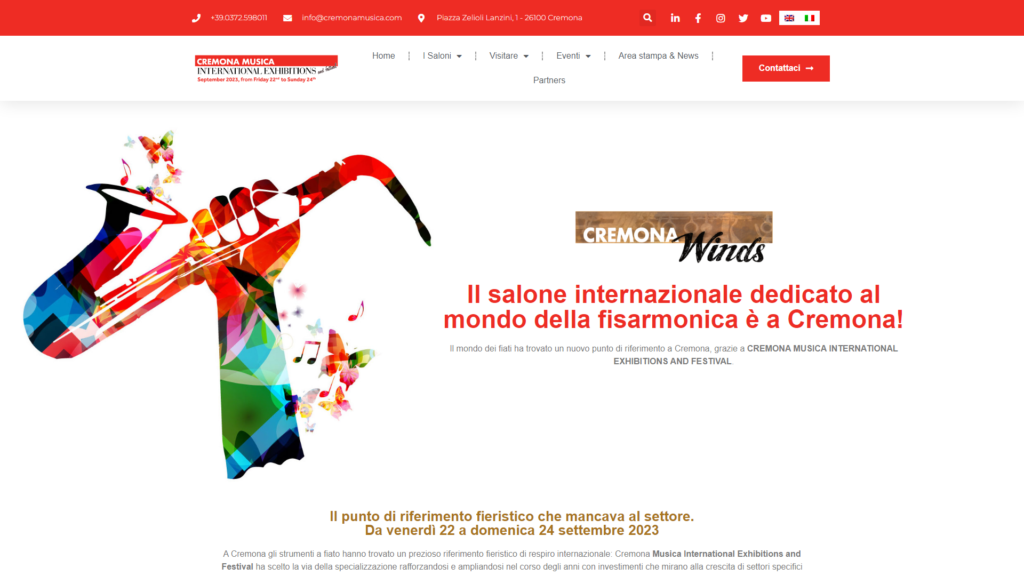Screen dimensions: 1024x576
Task: Click date line 'Da venerdì 22 a domenica 24 settembre 2023'
Action: coord(511,530)
